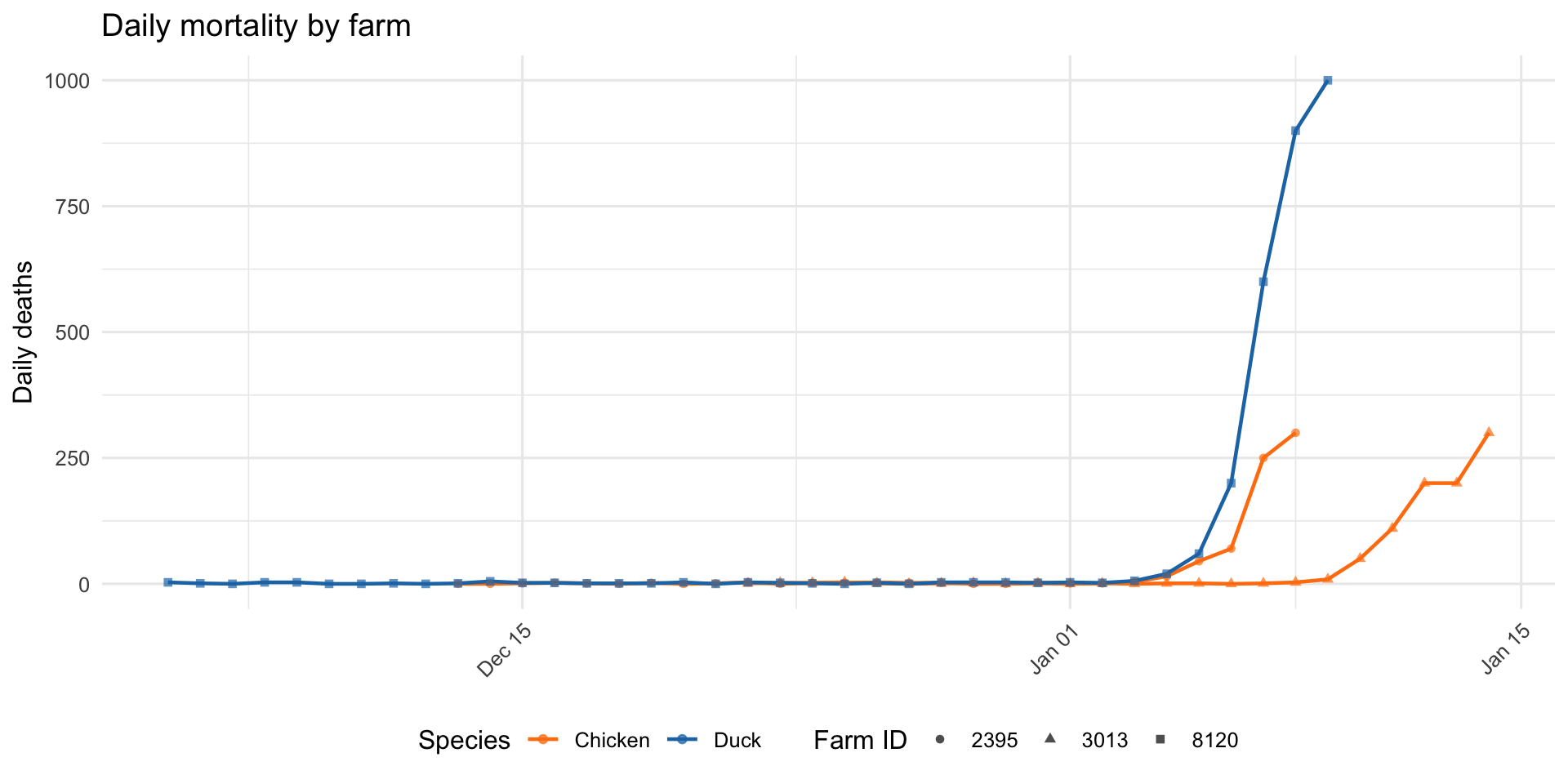
Task: Click the first blue square data point
Action: [x=167, y=582]
